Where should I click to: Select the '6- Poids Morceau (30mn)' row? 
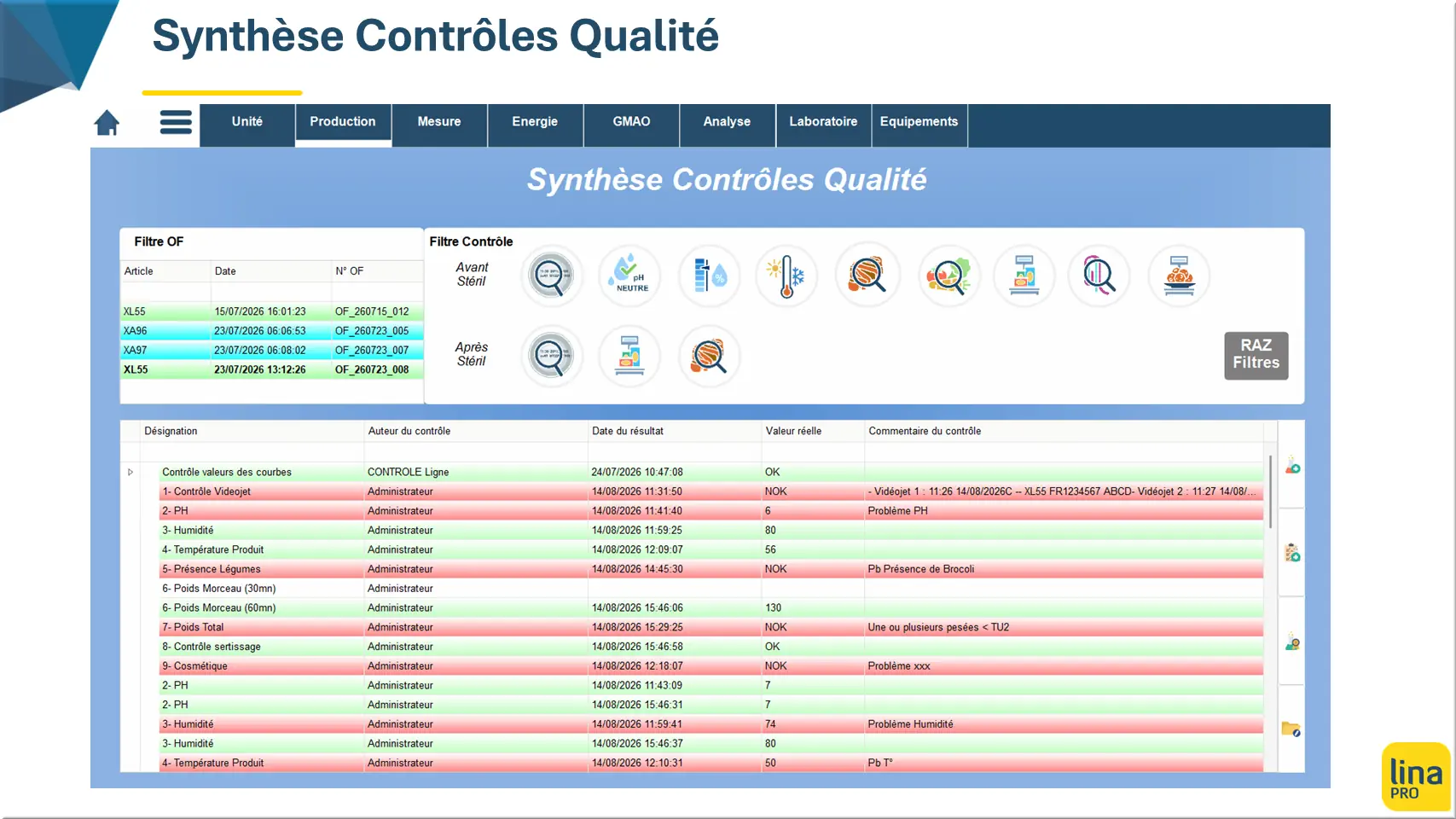coord(711,589)
